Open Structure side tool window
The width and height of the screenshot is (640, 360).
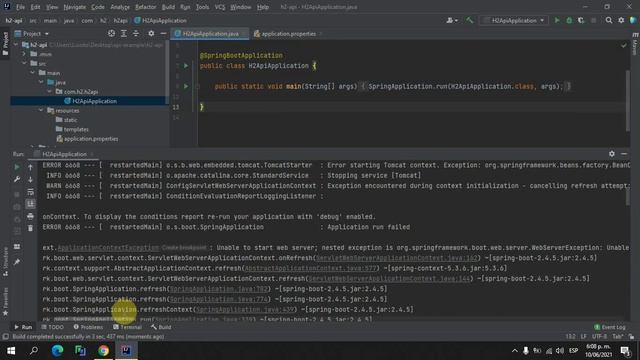tap(5, 261)
